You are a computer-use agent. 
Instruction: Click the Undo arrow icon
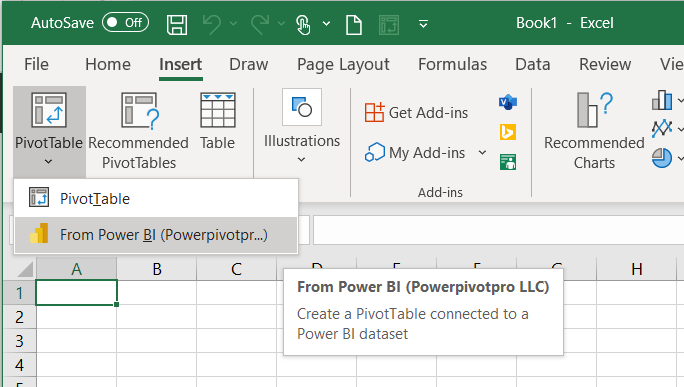point(212,24)
